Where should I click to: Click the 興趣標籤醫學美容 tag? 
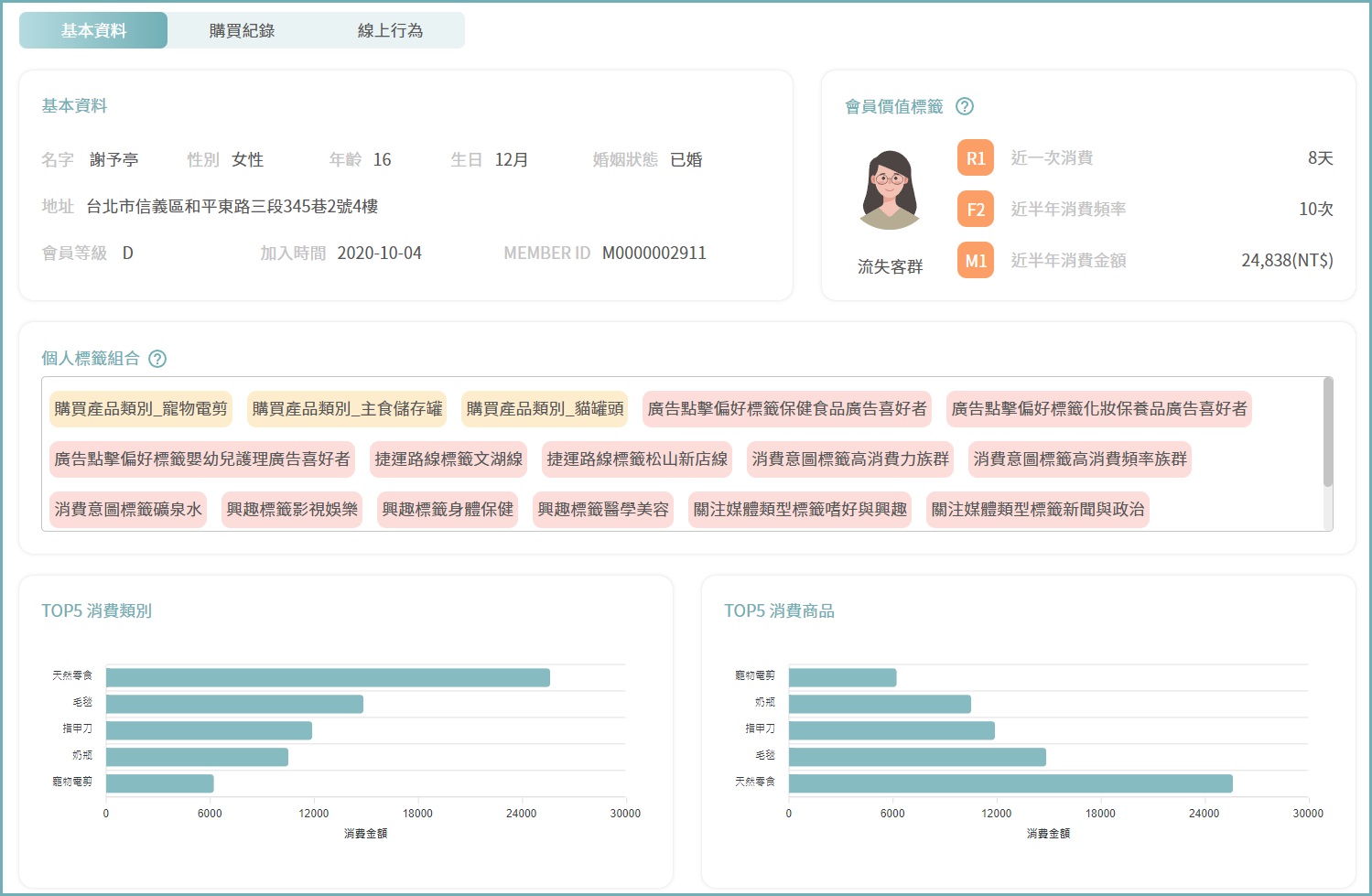coord(603,510)
